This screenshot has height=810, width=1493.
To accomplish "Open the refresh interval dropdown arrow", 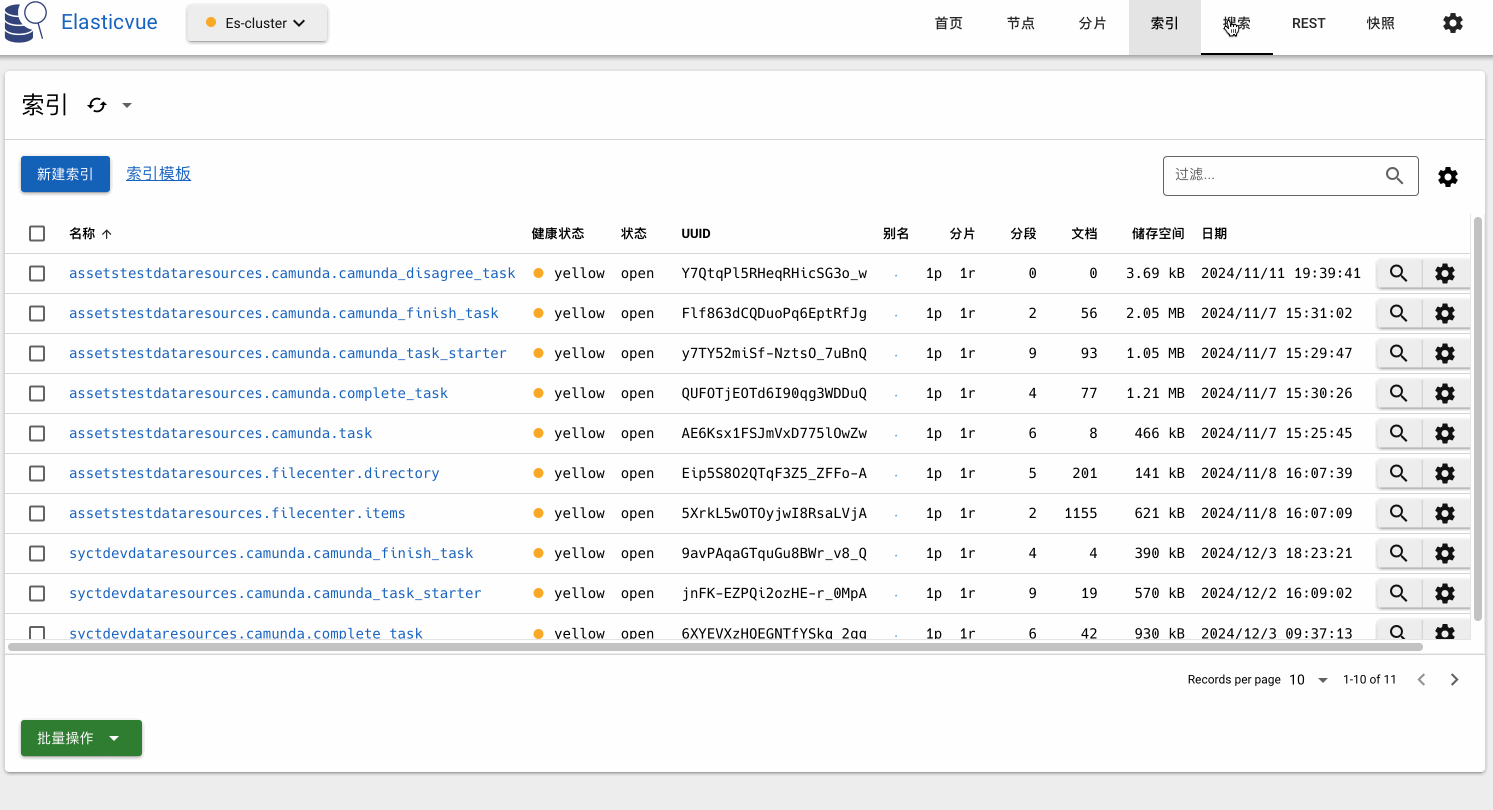I will point(126,105).
